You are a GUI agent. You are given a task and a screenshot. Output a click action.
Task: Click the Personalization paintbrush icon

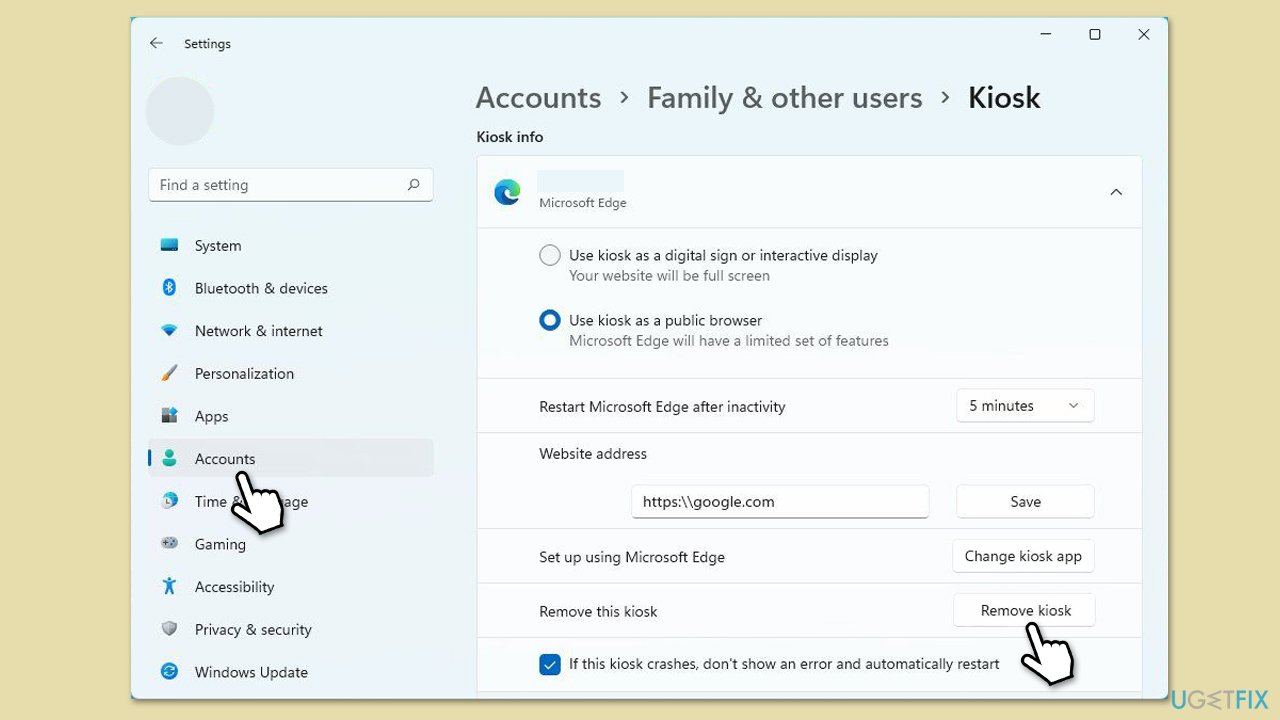pyautogui.click(x=169, y=373)
